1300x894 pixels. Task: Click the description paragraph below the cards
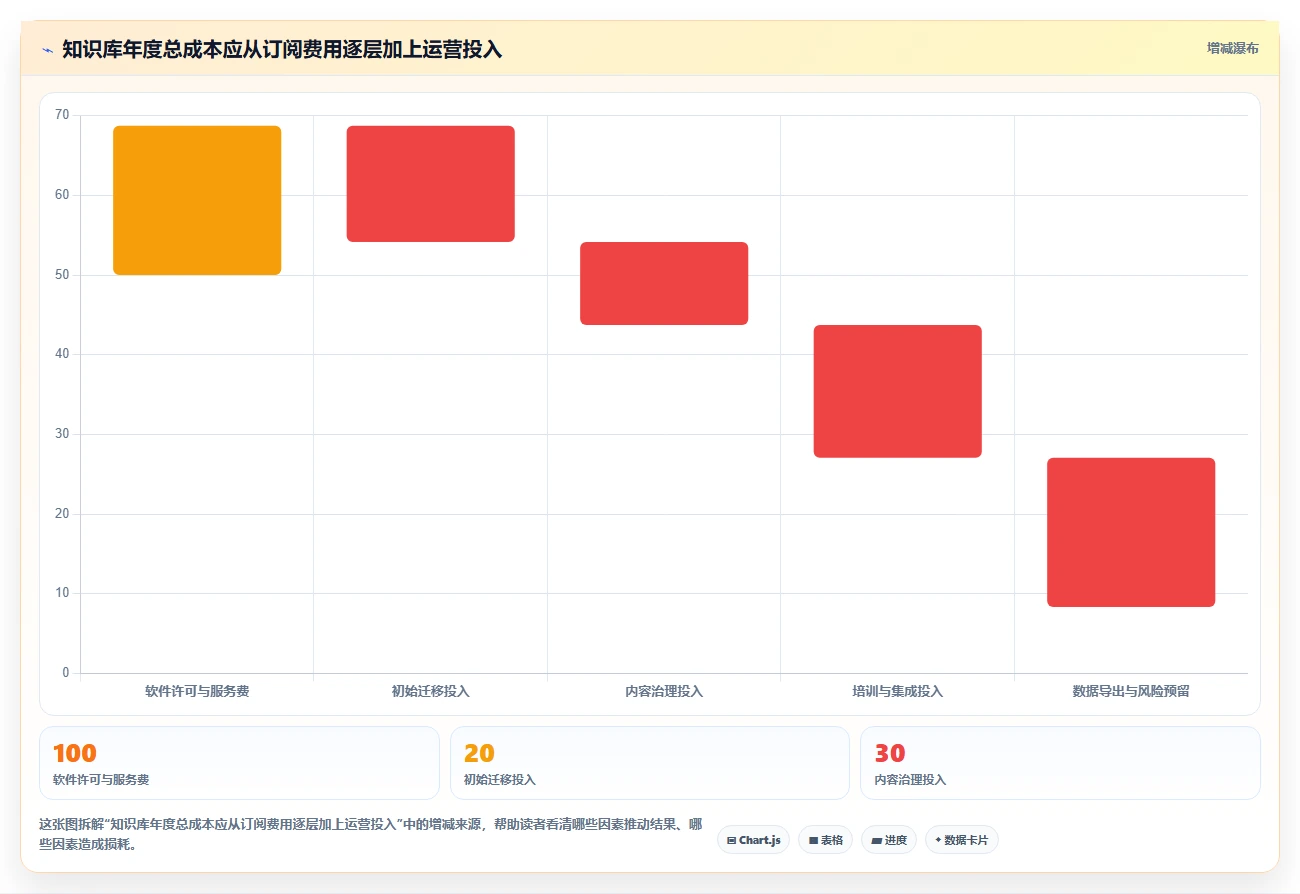click(370, 834)
